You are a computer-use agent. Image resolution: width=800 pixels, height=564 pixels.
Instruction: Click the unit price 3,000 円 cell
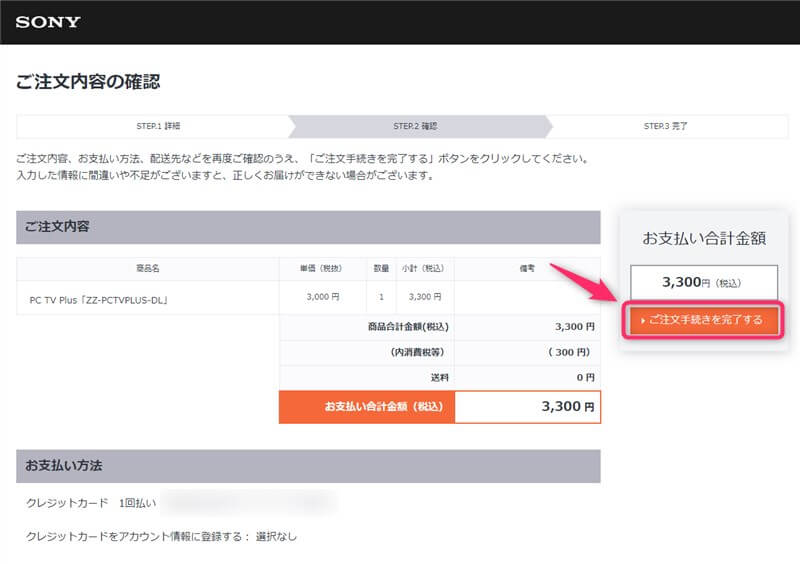(322, 297)
